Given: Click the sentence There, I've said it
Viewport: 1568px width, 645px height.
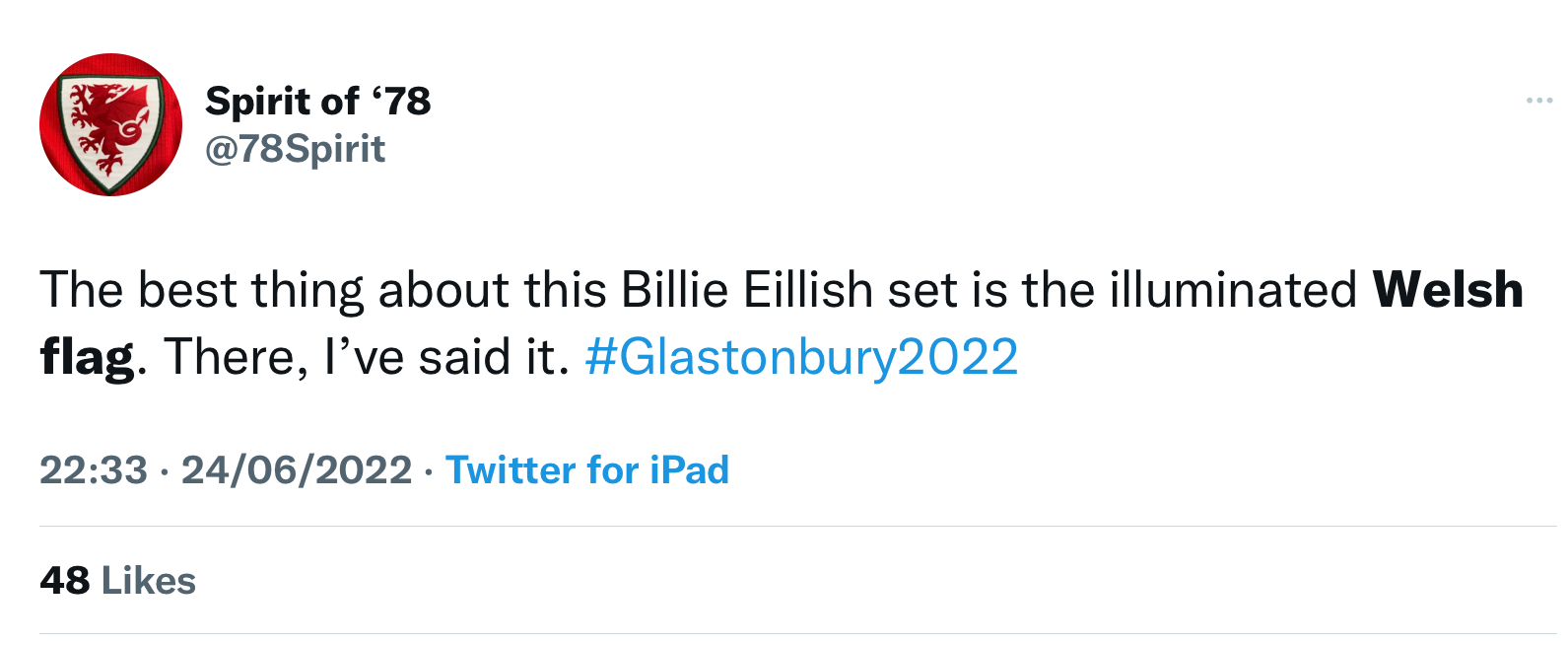Looking at the screenshot, I should [368, 357].
